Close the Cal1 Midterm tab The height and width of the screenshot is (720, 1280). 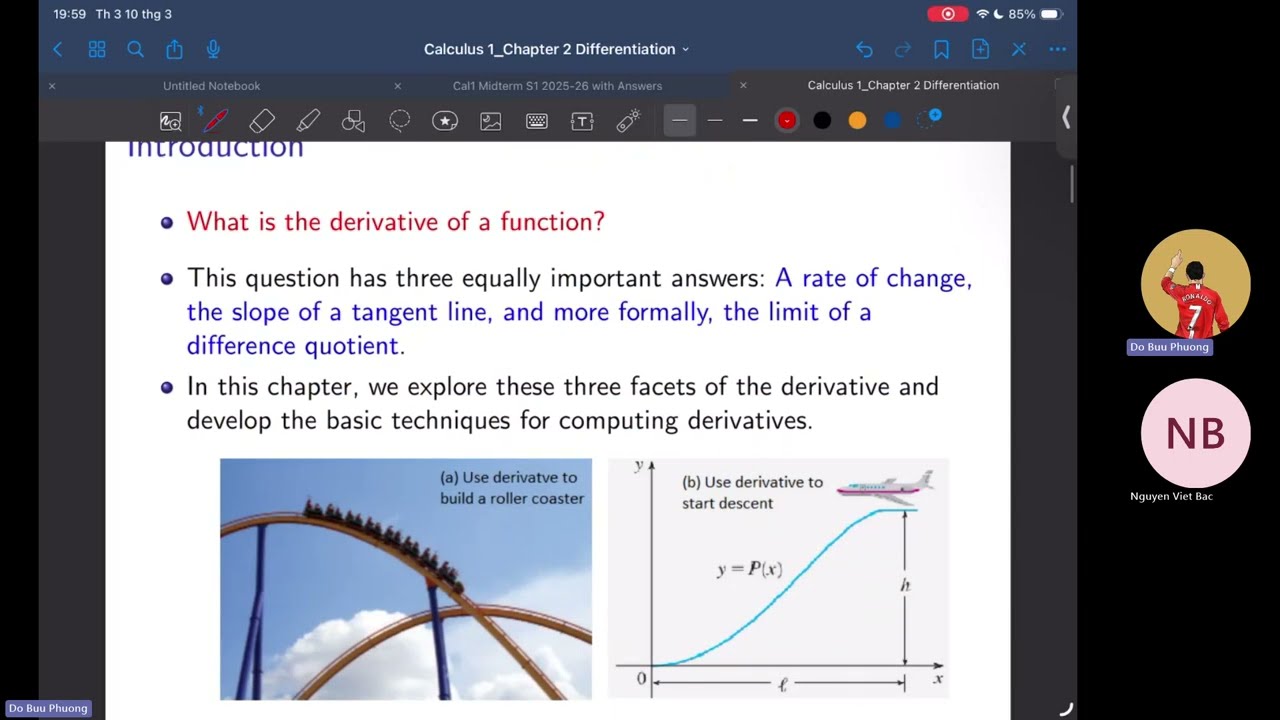tap(397, 86)
